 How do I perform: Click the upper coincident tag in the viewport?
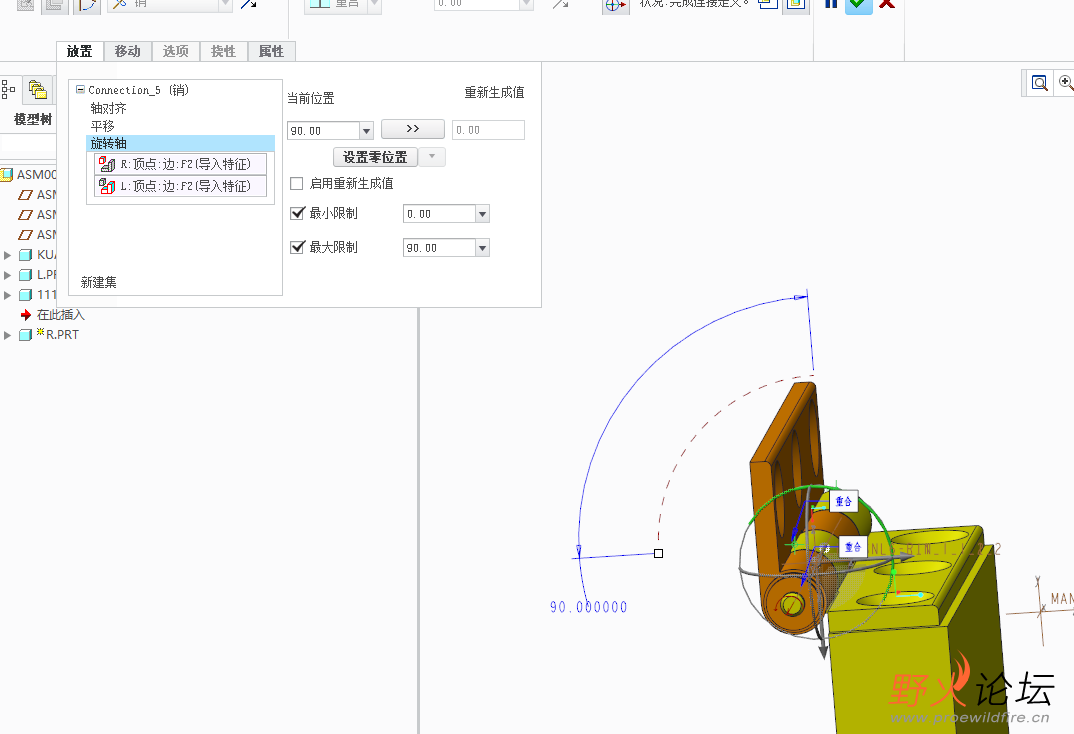(844, 501)
